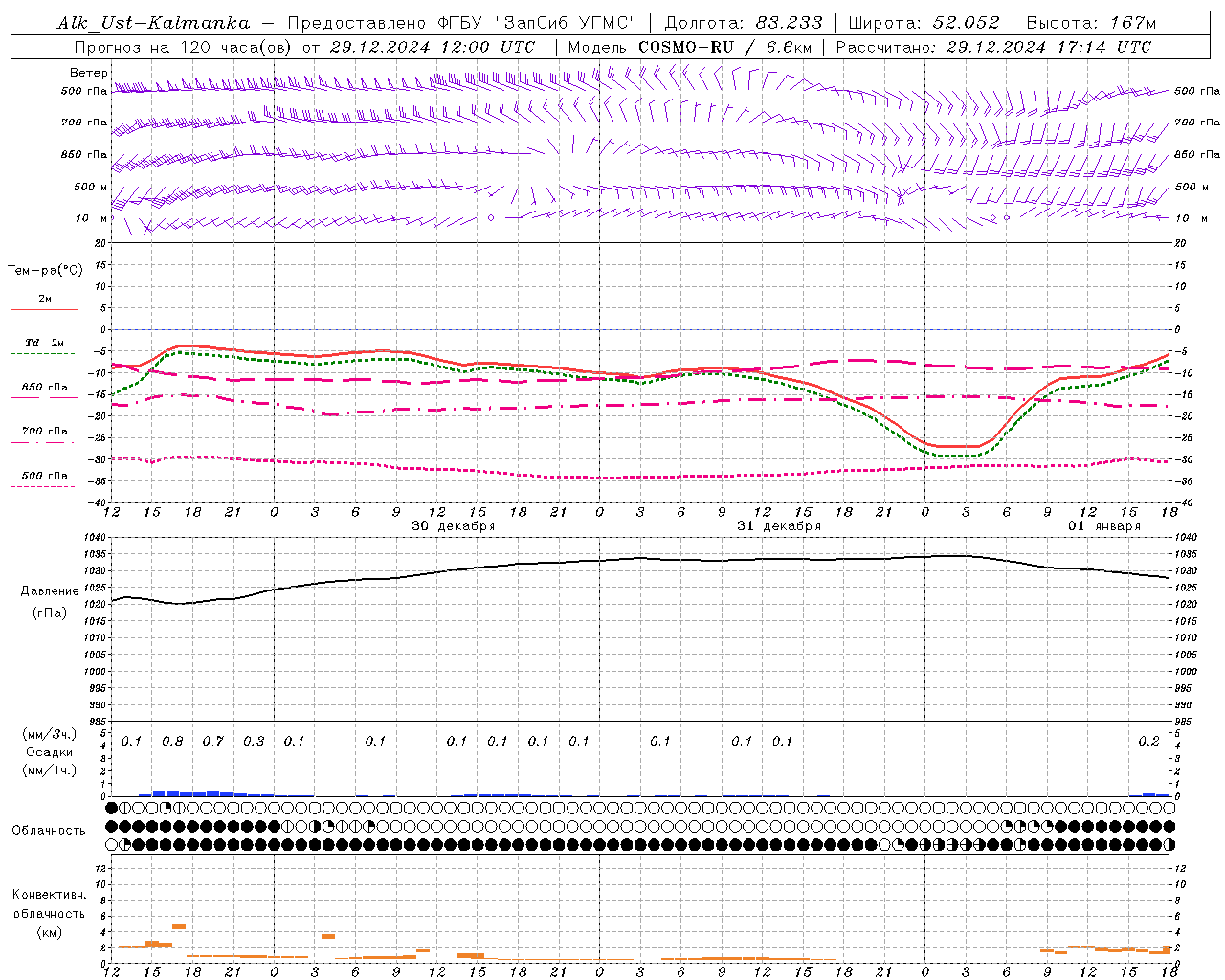Click the 'Конвективн.' convective cloud label
The height and width of the screenshot is (980, 1225).
(49, 895)
